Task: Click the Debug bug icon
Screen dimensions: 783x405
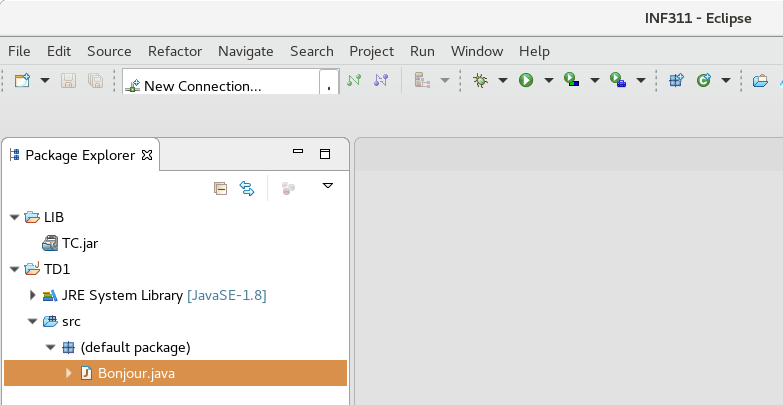Action: (x=480, y=80)
